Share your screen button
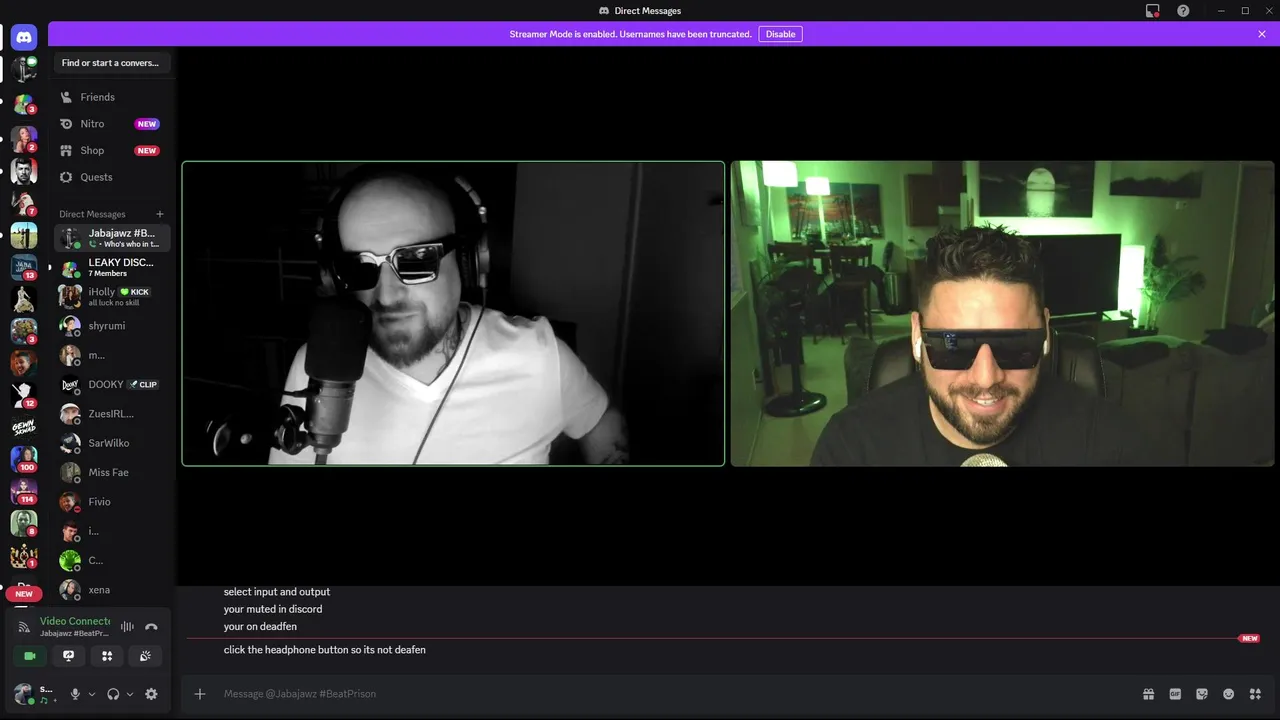This screenshot has height=720, width=1280. pyautogui.click(x=68, y=656)
